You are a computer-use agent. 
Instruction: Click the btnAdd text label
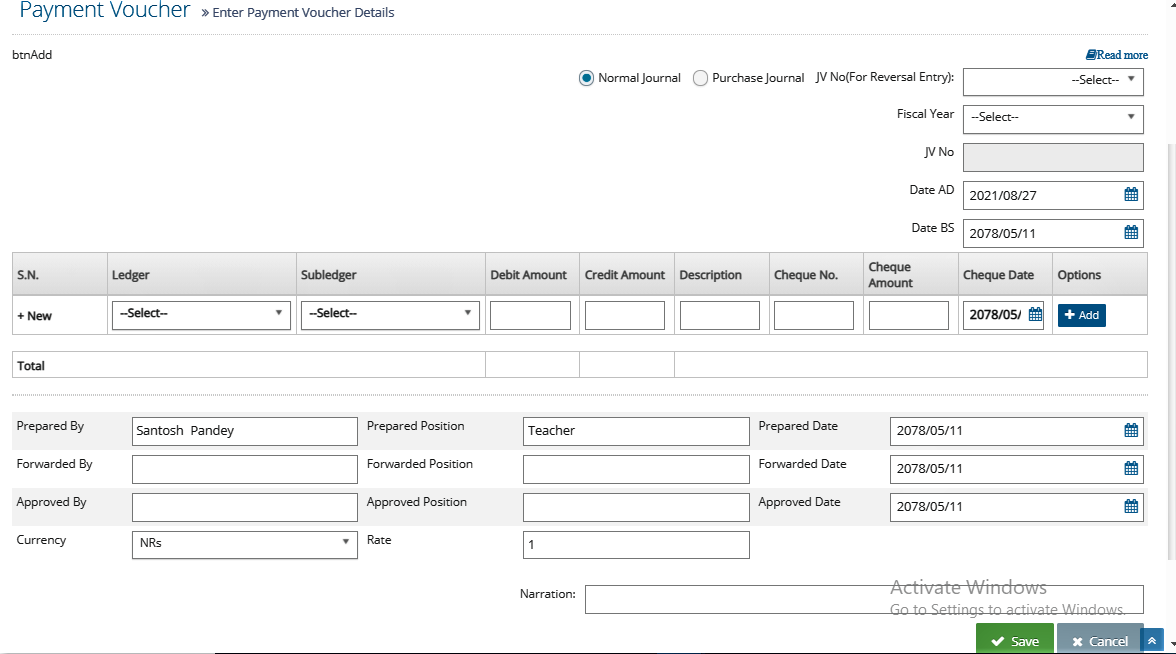(32, 55)
